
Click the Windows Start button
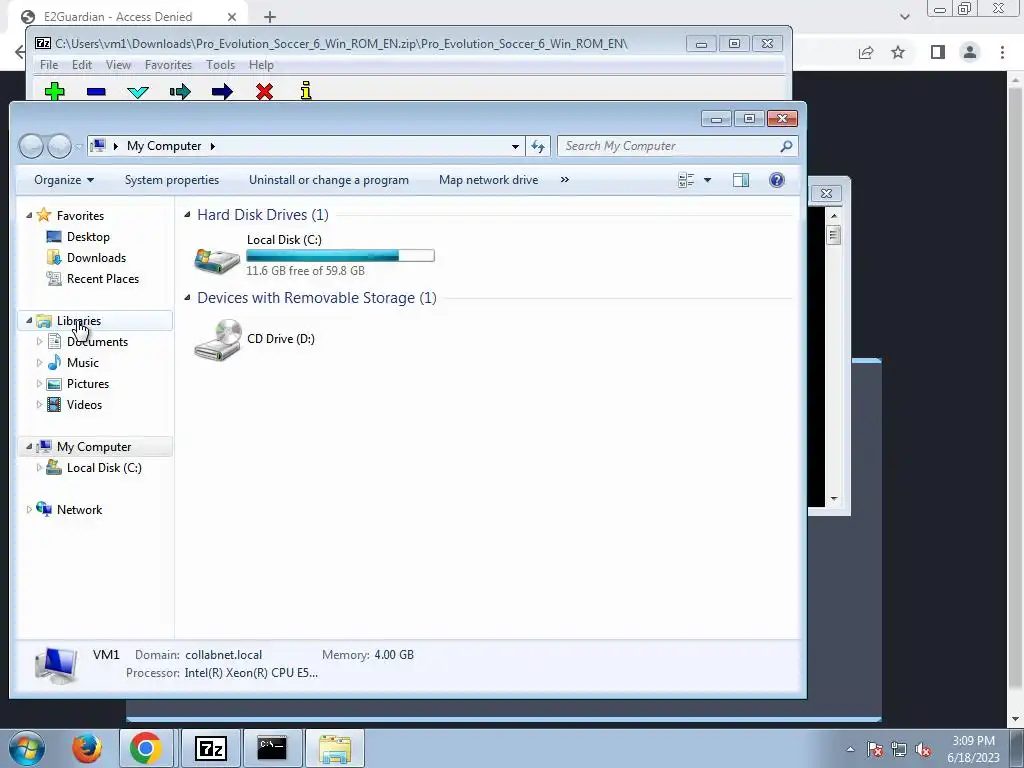pyautogui.click(x=27, y=748)
